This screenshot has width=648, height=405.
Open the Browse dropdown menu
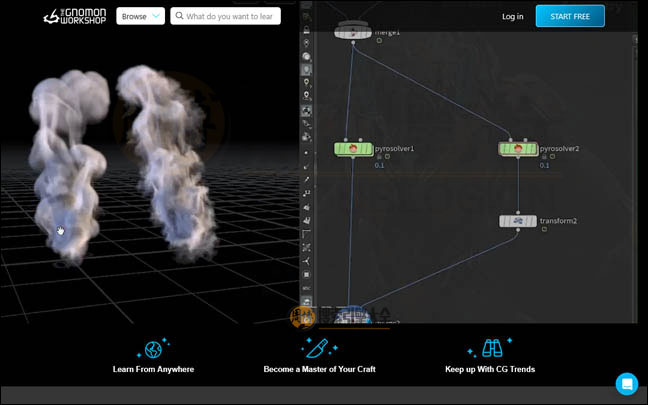coord(141,16)
